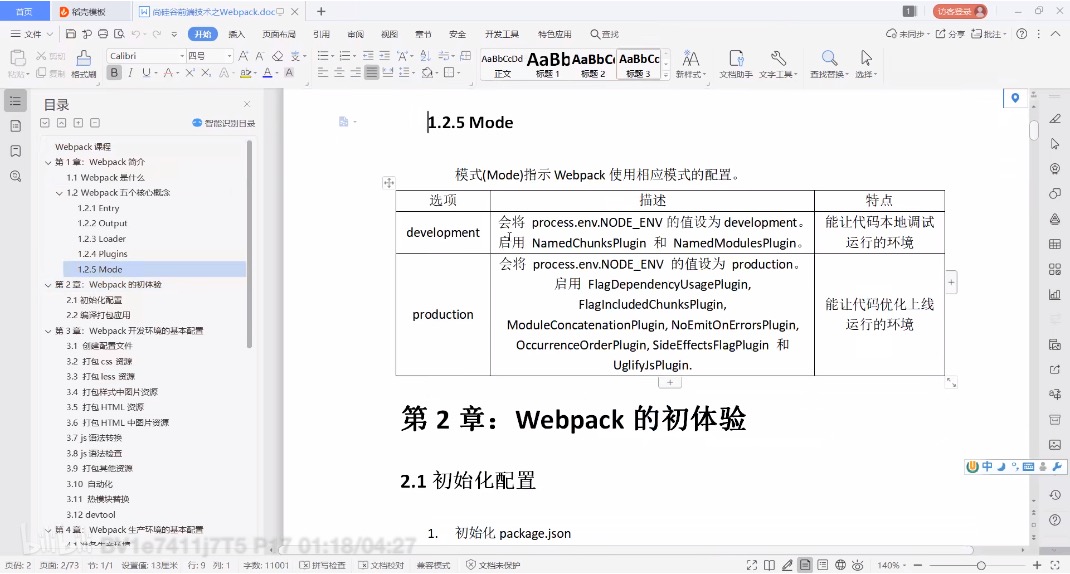Click the zoom slider handle

pyautogui.click(x=981, y=565)
